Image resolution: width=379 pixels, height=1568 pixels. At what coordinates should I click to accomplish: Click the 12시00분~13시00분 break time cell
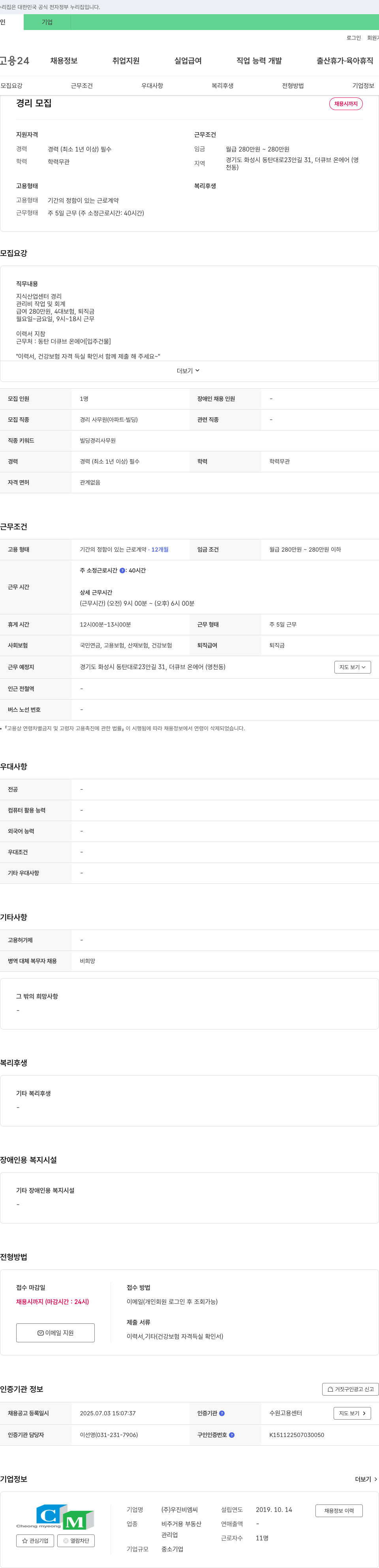point(105,625)
